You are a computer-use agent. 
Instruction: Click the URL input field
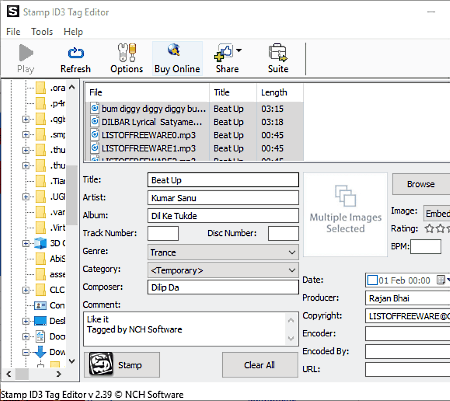(x=408, y=369)
